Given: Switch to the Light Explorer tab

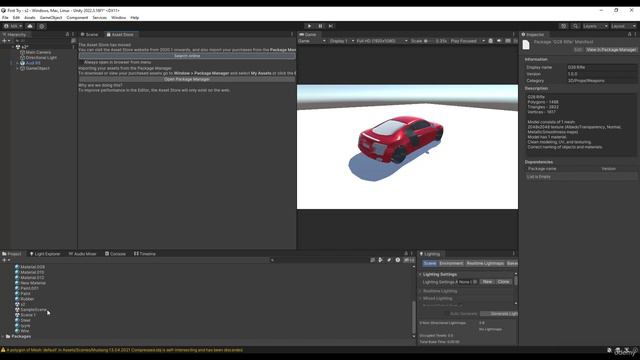Looking at the screenshot, I should 45,254.
